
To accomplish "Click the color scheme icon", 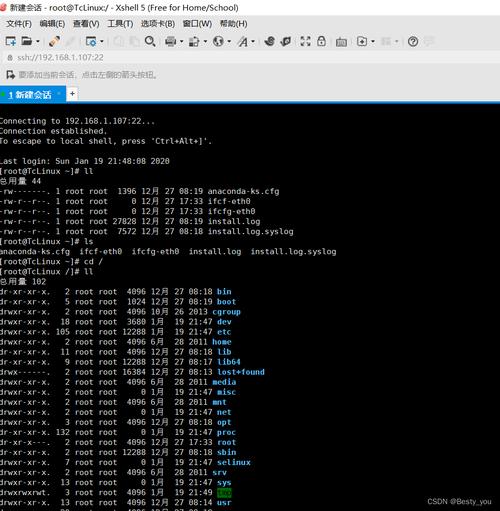I will pos(194,41).
